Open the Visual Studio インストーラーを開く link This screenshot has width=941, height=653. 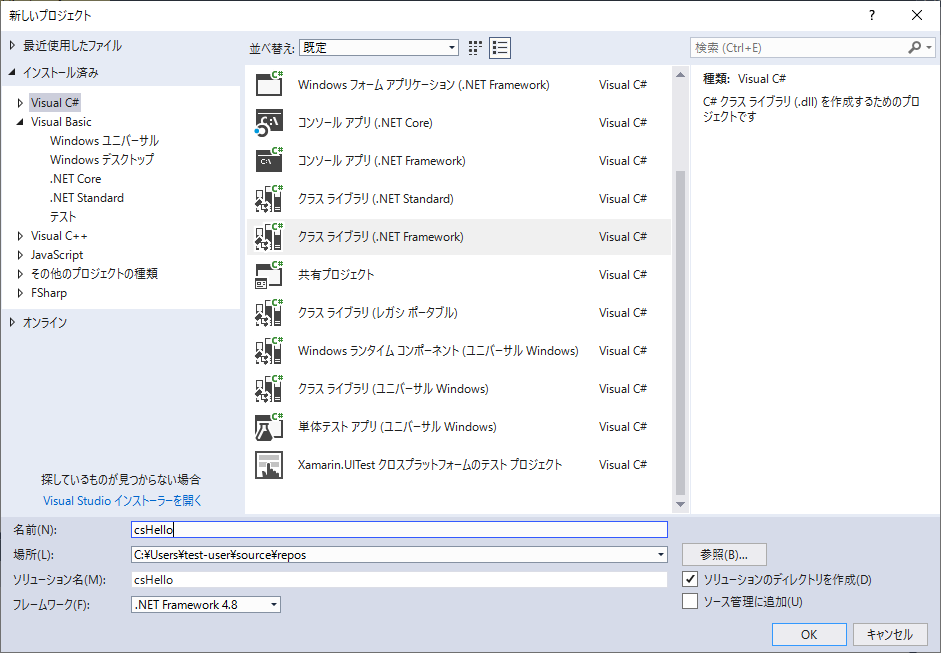pos(122,501)
